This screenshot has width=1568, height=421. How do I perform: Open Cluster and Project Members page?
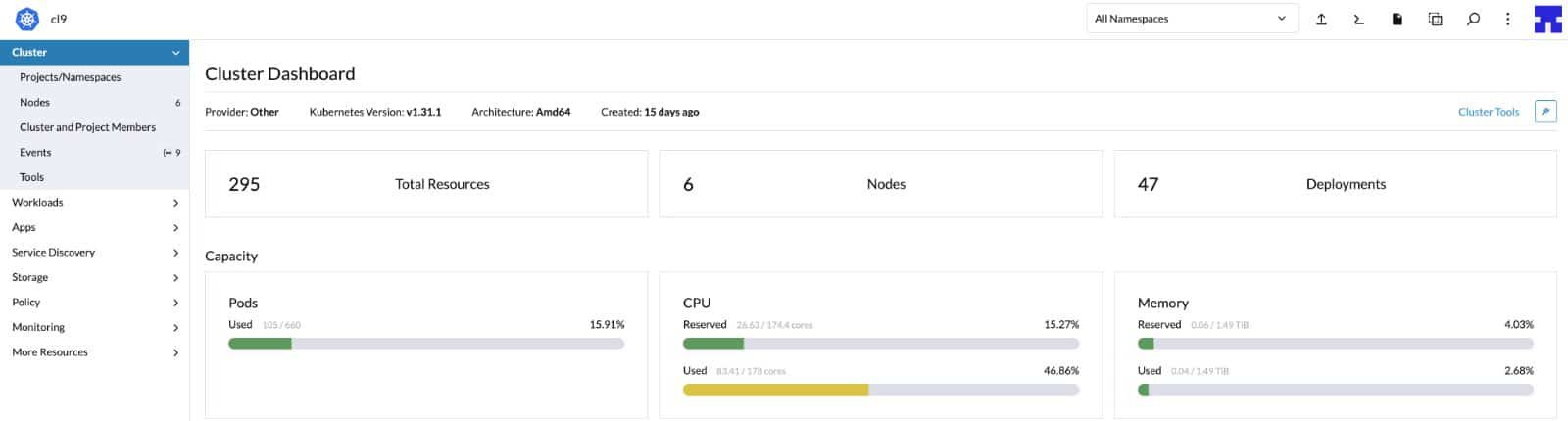click(x=87, y=127)
